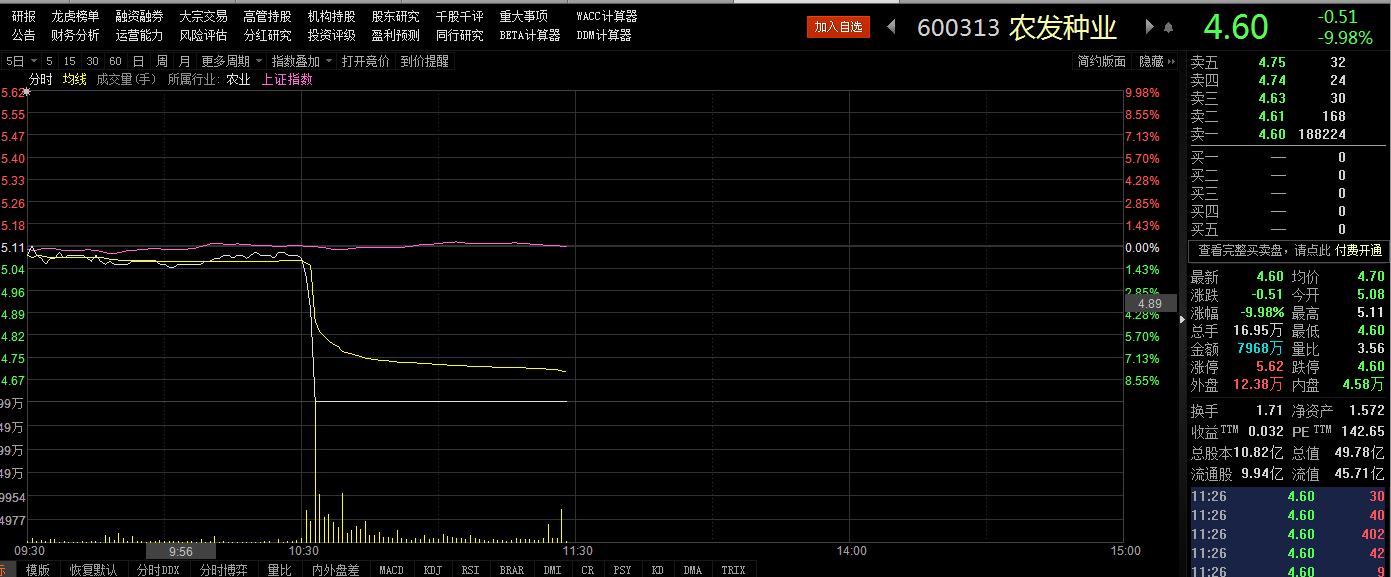Viewport: 1391px width, 577px height.
Task: Open the 5日 period dropdown
Action: coord(21,61)
